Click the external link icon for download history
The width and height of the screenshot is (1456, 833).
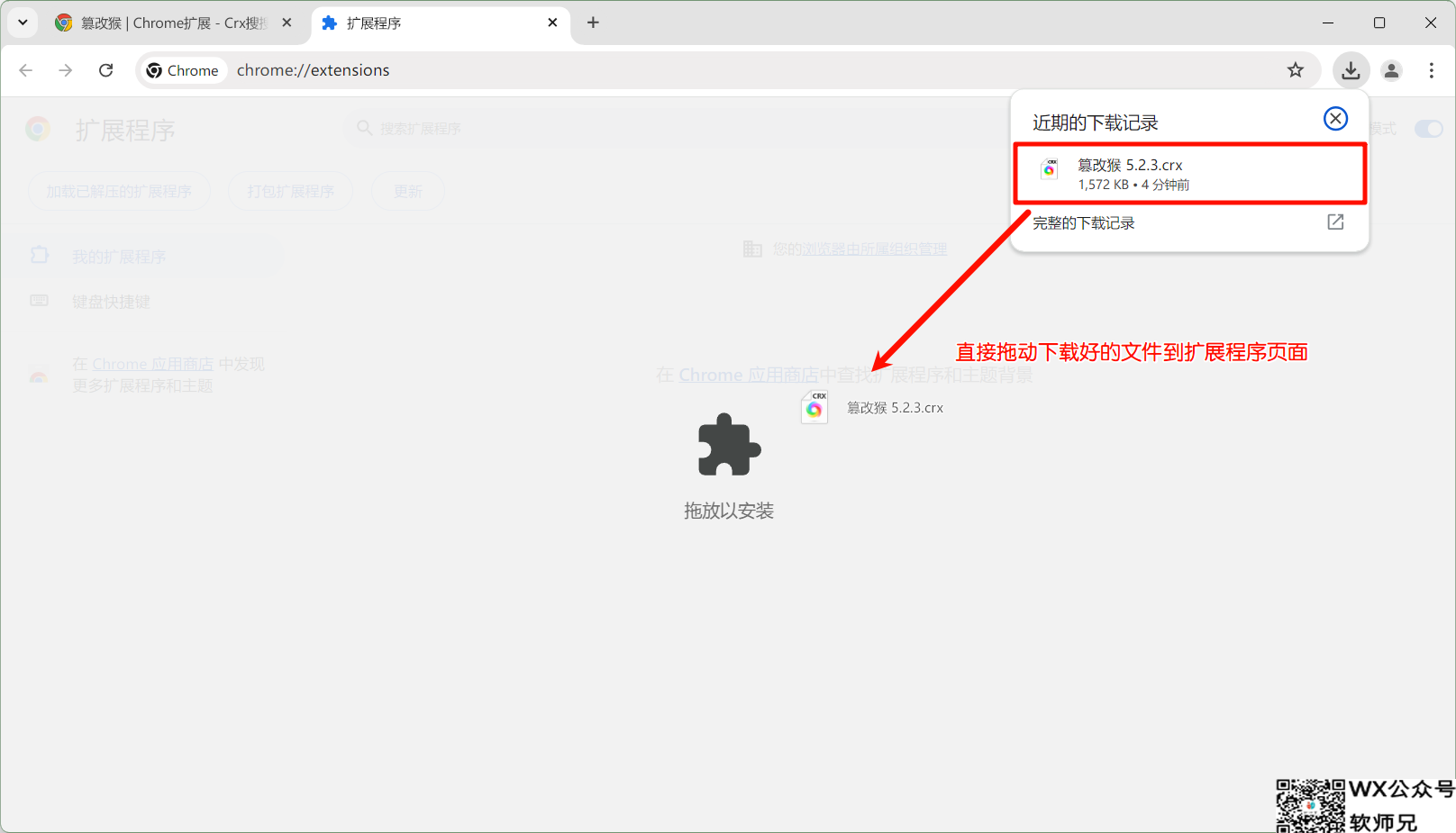click(x=1335, y=222)
